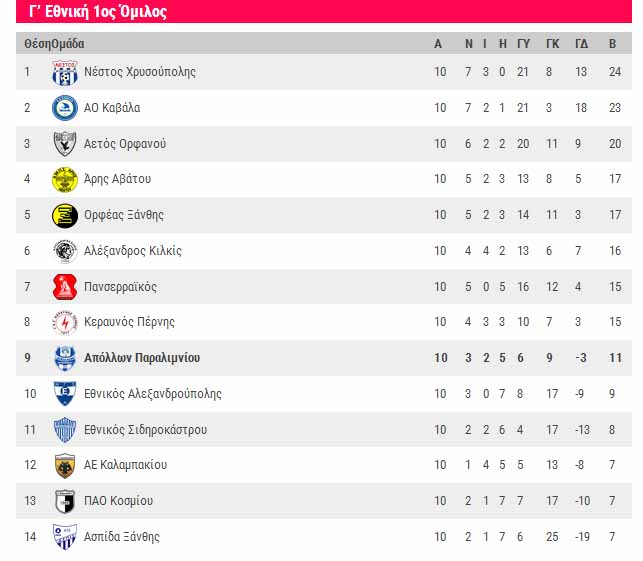
Task: Click the ΓΥ goals-for column header
Action: (x=523, y=43)
